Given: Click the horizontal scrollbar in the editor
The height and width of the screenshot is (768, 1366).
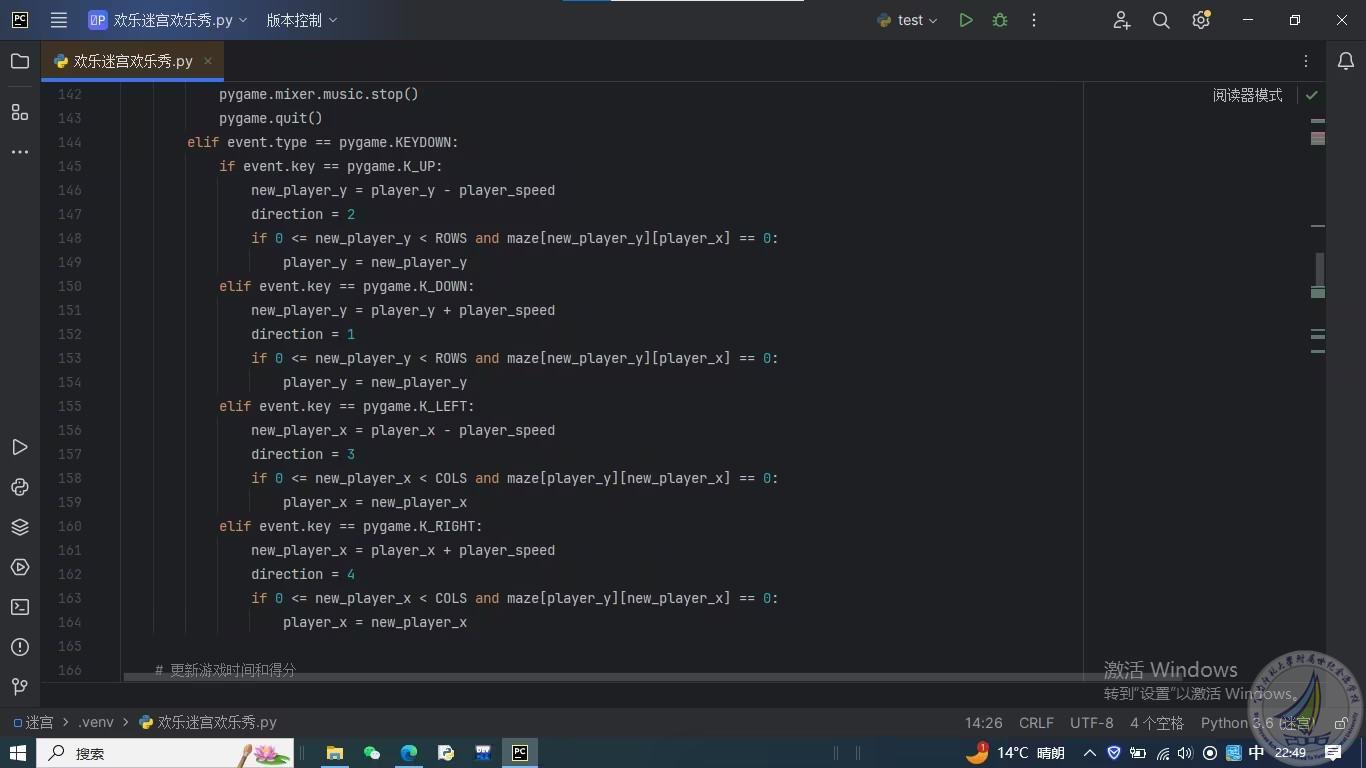Looking at the screenshot, I should [x=600, y=677].
